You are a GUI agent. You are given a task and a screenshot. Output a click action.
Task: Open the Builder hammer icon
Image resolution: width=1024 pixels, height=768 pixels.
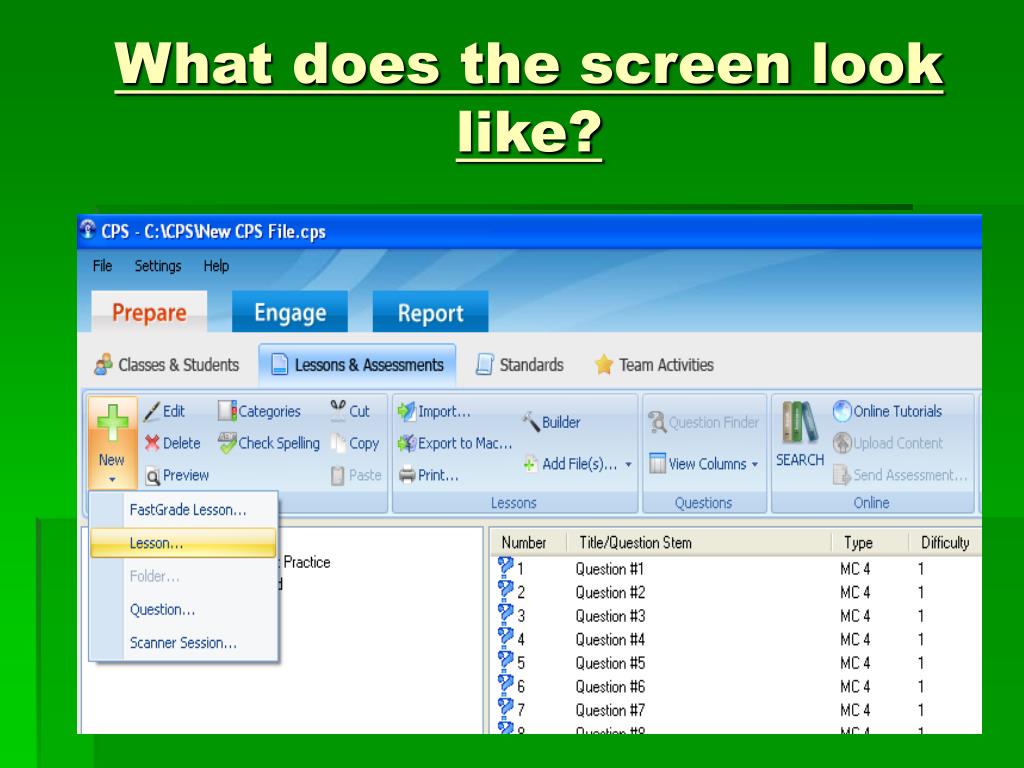click(530, 422)
